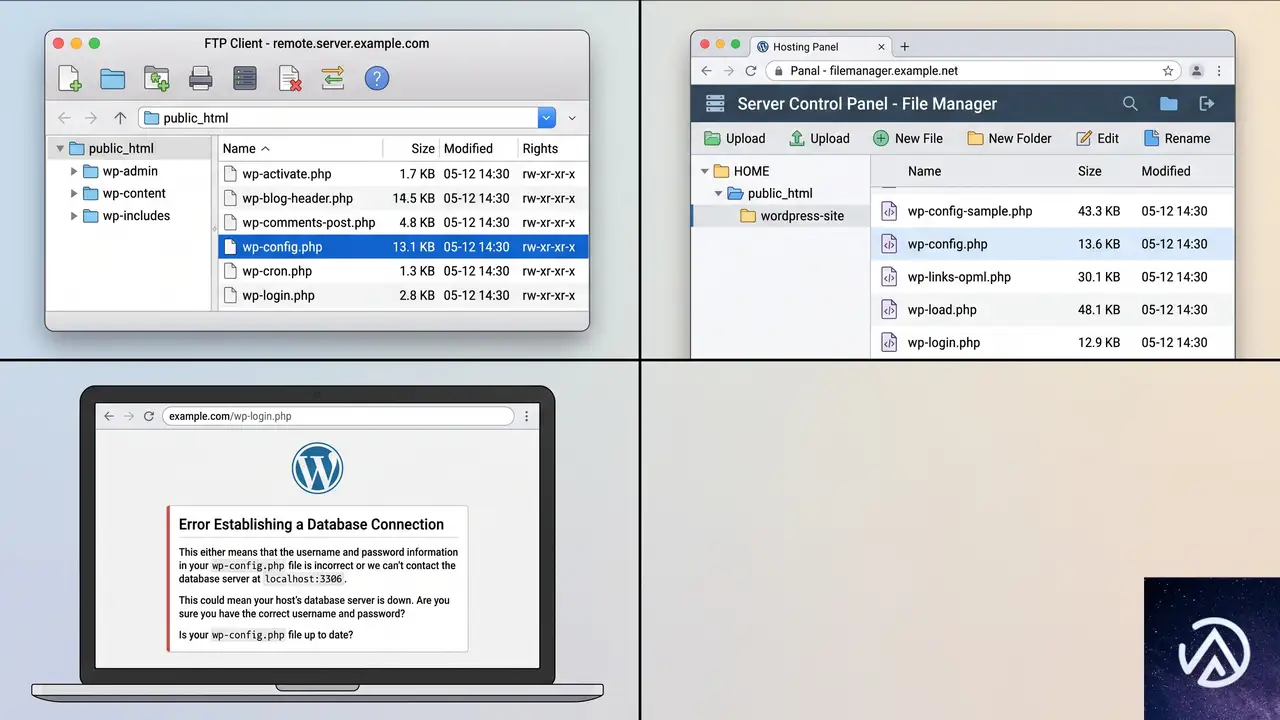Click the Edit button in File Manager toolbar
This screenshot has width=1280, height=720.
[1097, 139]
